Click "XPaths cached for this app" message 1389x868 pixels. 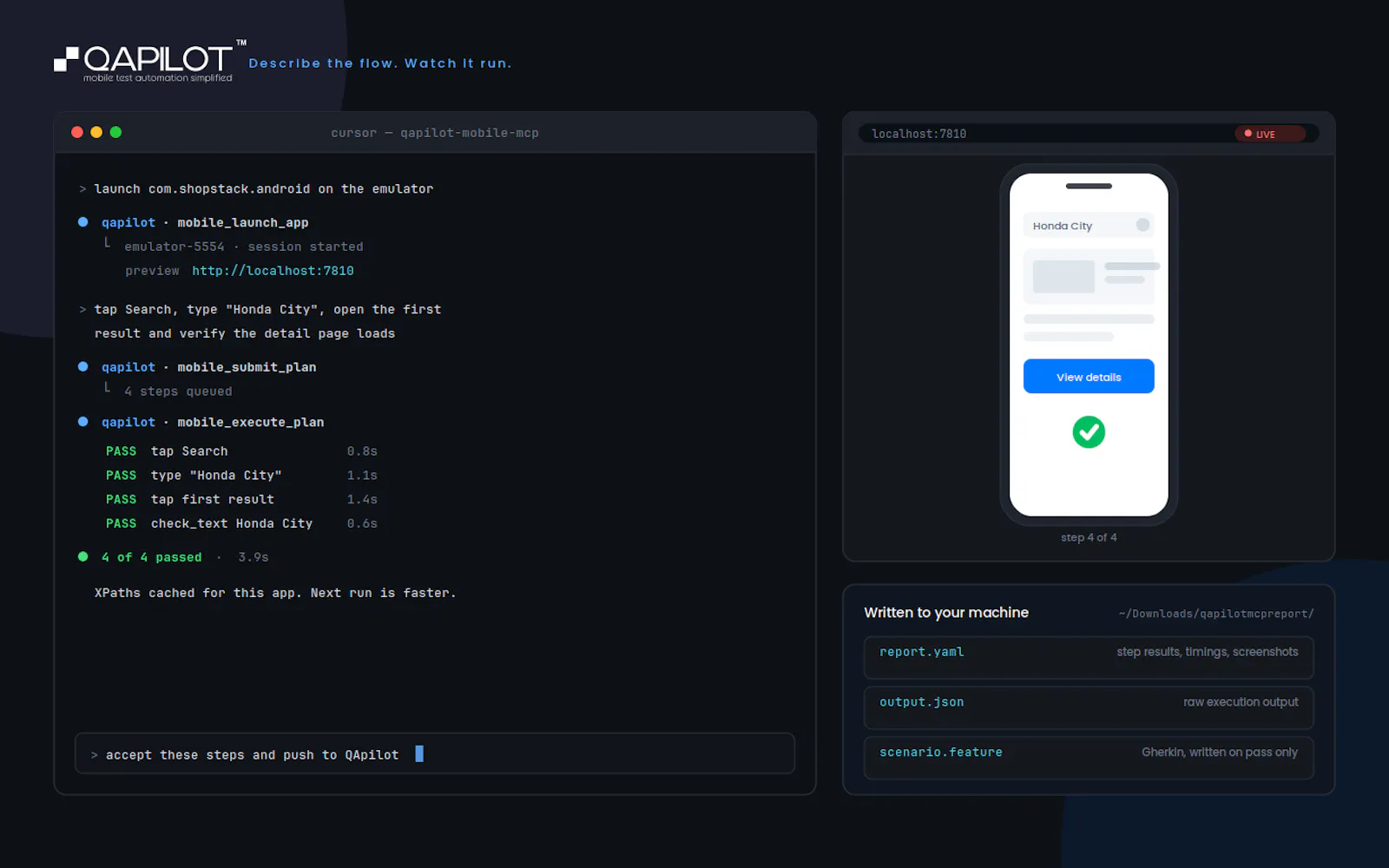tap(275, 593)
